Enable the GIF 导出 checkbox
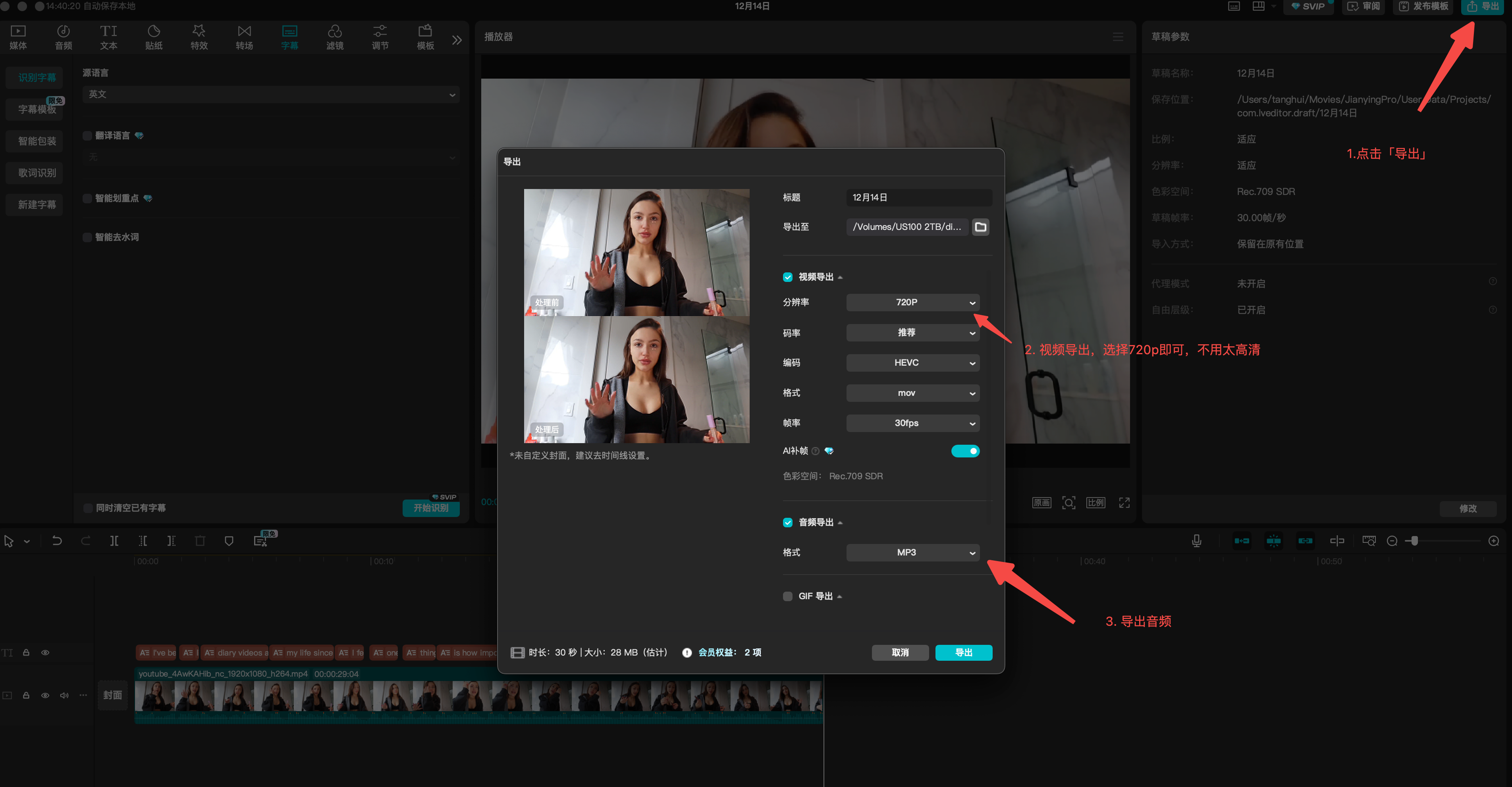 pos(788,596)
